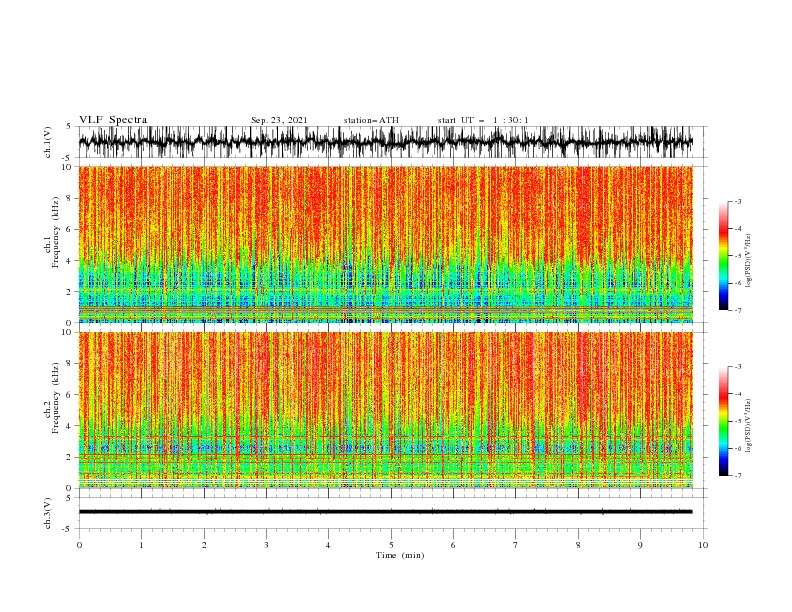Click the ch.2 spectrogram color scale bar

point(724,421)
